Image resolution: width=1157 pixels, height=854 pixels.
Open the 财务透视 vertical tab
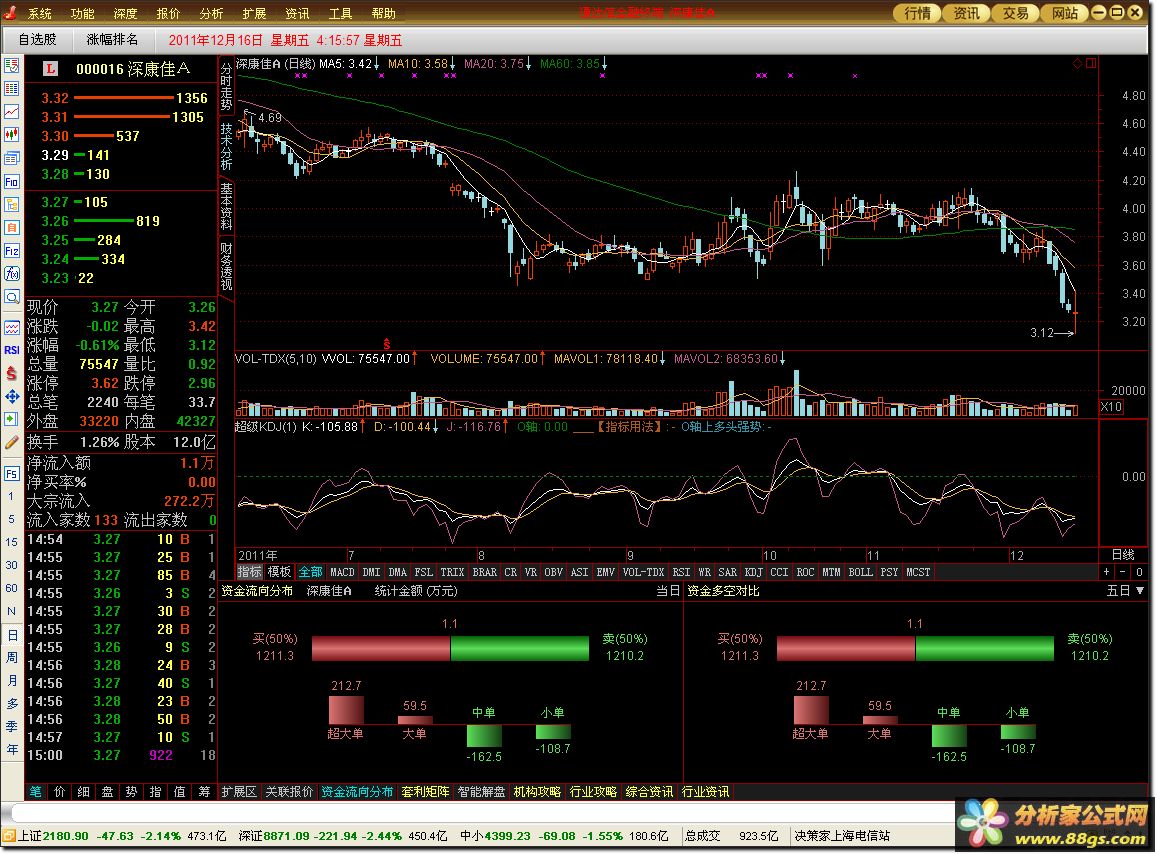click(227, 266)
